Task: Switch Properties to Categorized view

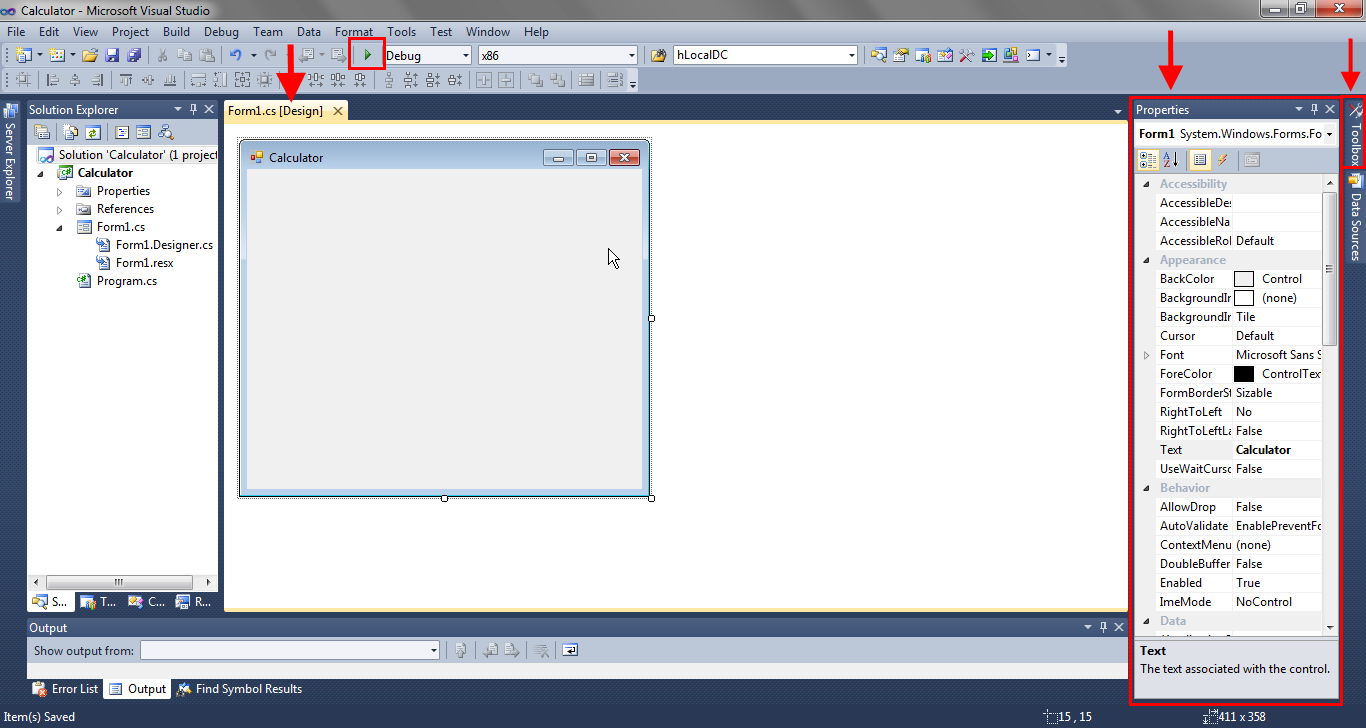Action: tap(1147, 160)
